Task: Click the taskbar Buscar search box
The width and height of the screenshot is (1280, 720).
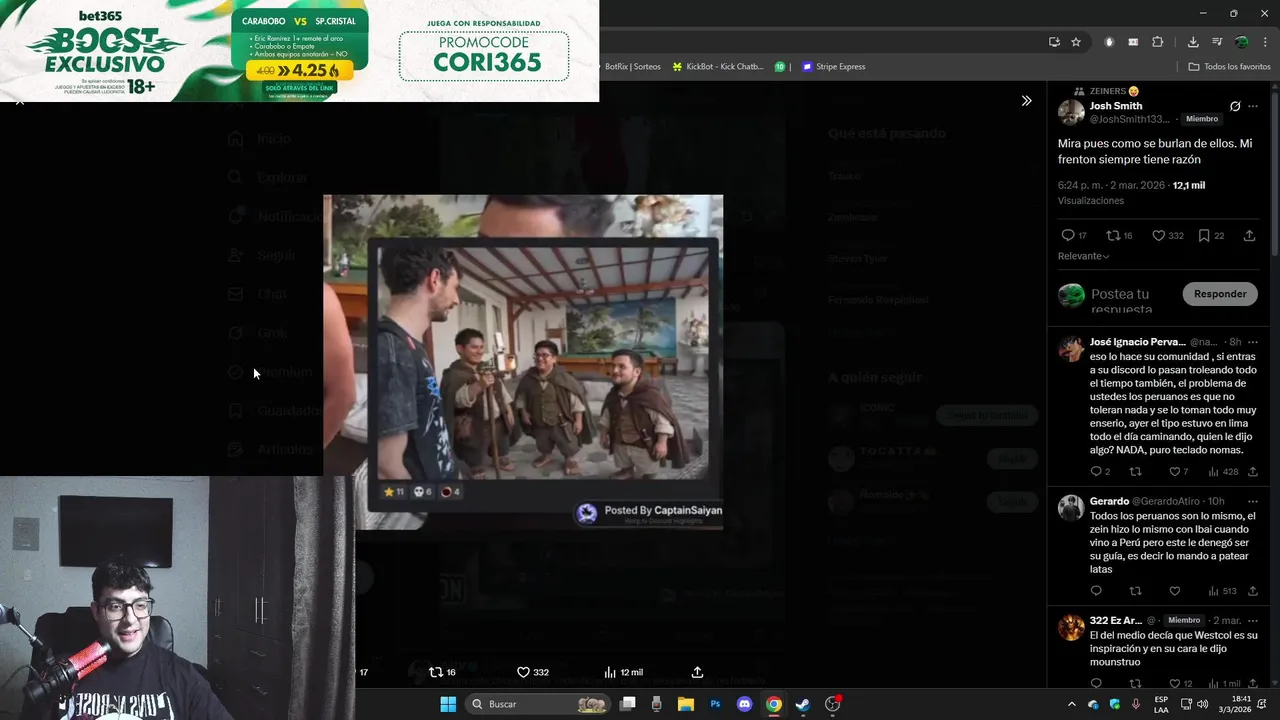Action: point(538,704)
